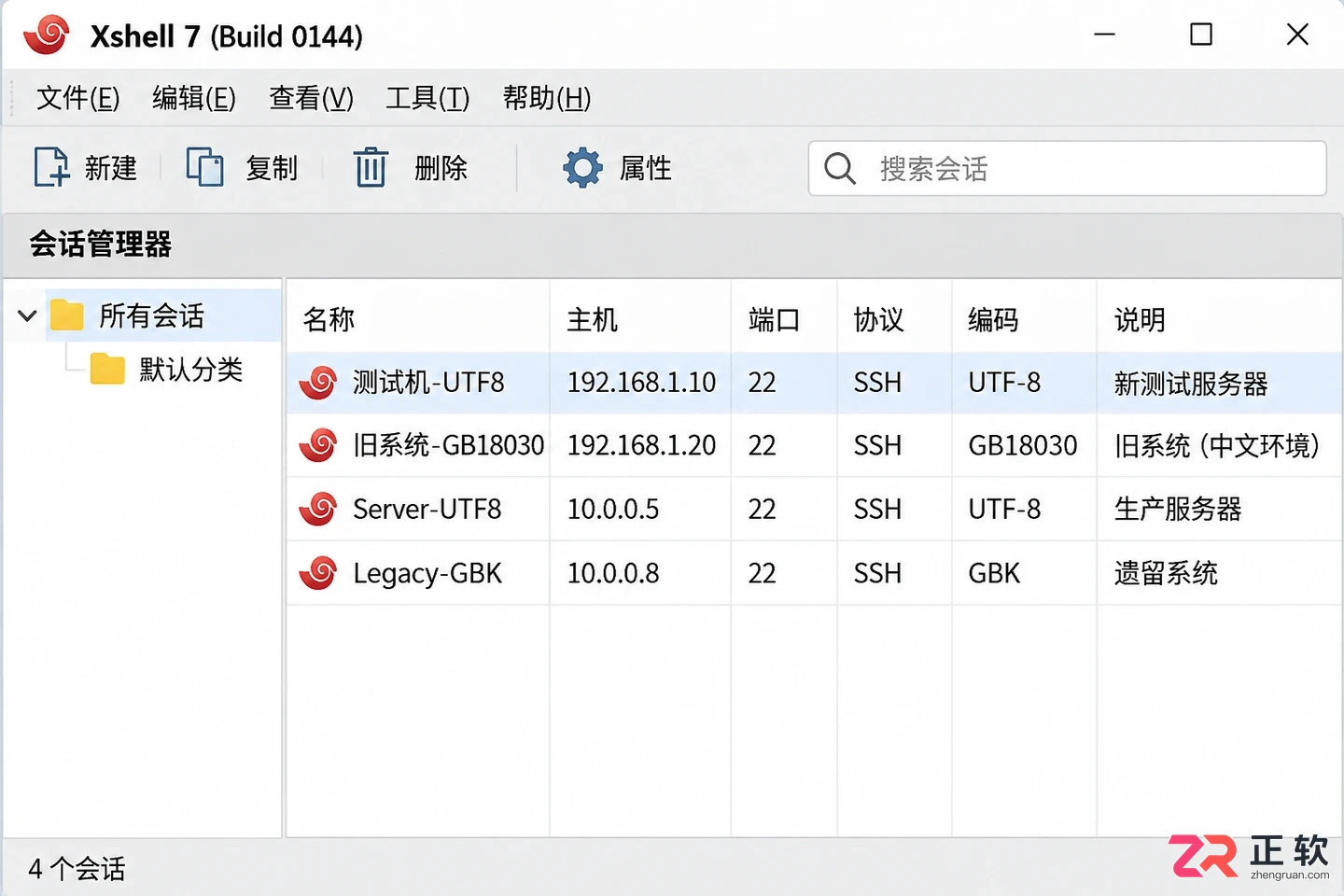
Task: Click the GB18030 encoding cell
Action: pyautogui.click(x=1023, y=445)
